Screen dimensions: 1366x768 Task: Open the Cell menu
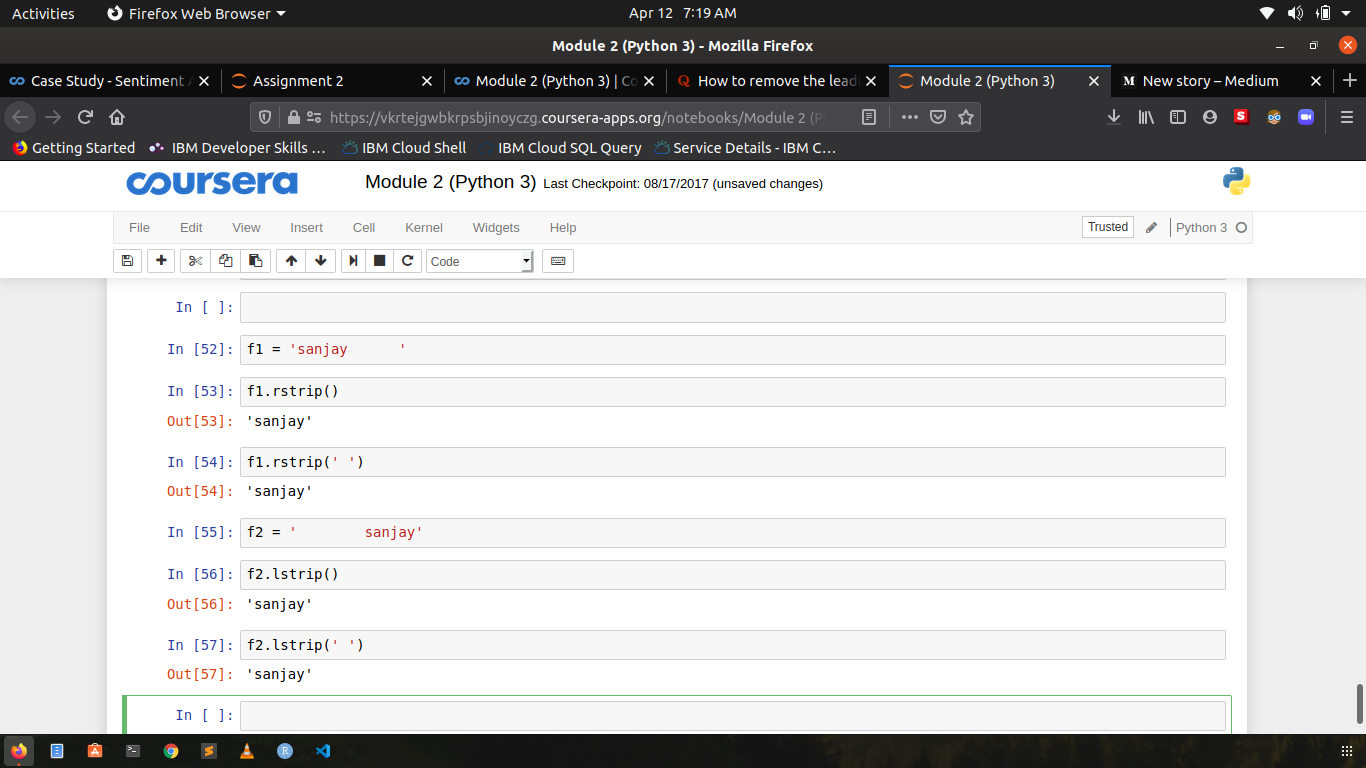[x=364, y=228]
